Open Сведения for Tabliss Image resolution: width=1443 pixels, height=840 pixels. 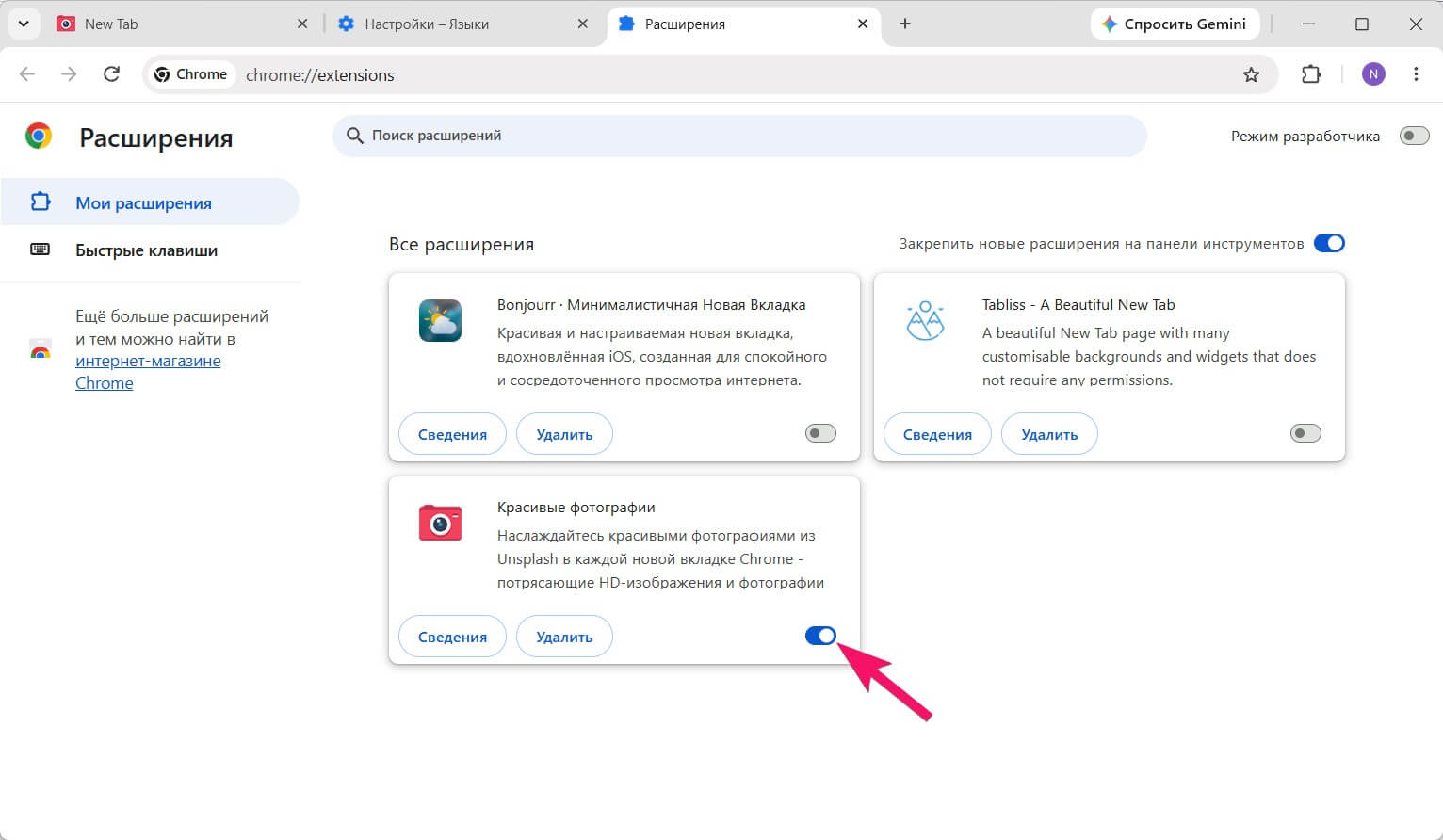937,434
